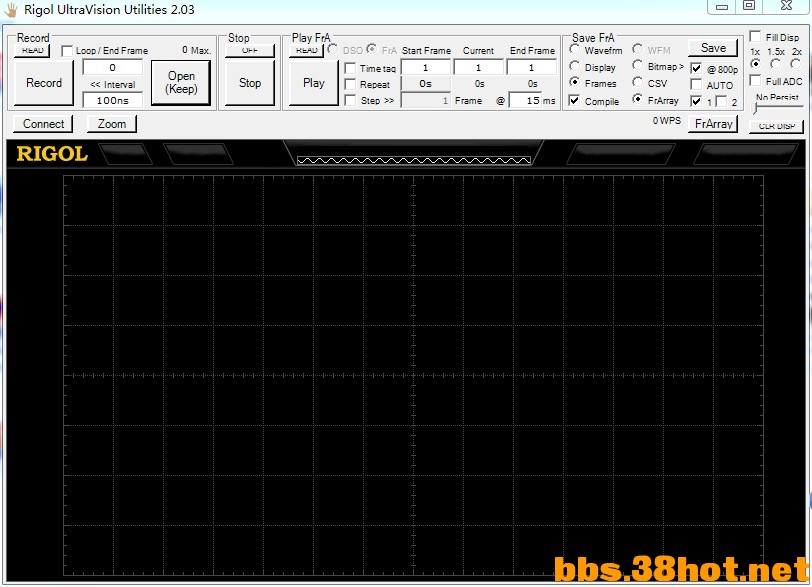Tick the Time tag checkbox

coord(350,68)
